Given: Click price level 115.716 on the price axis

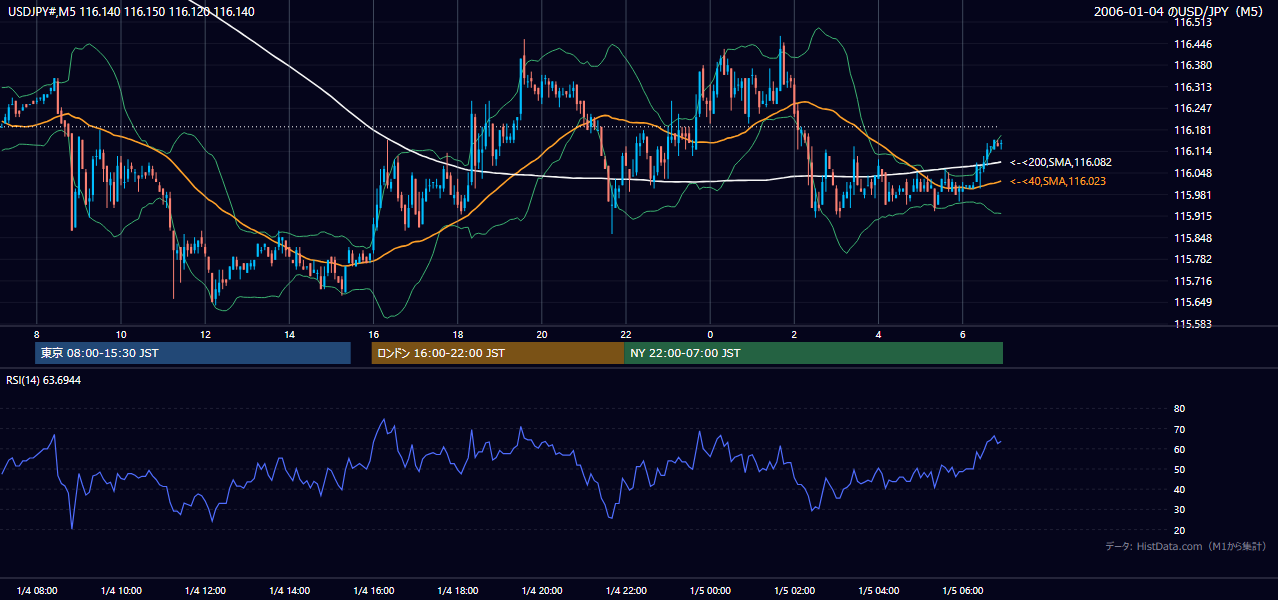Looking at the screenshot, I should (x=1192, y=281).
